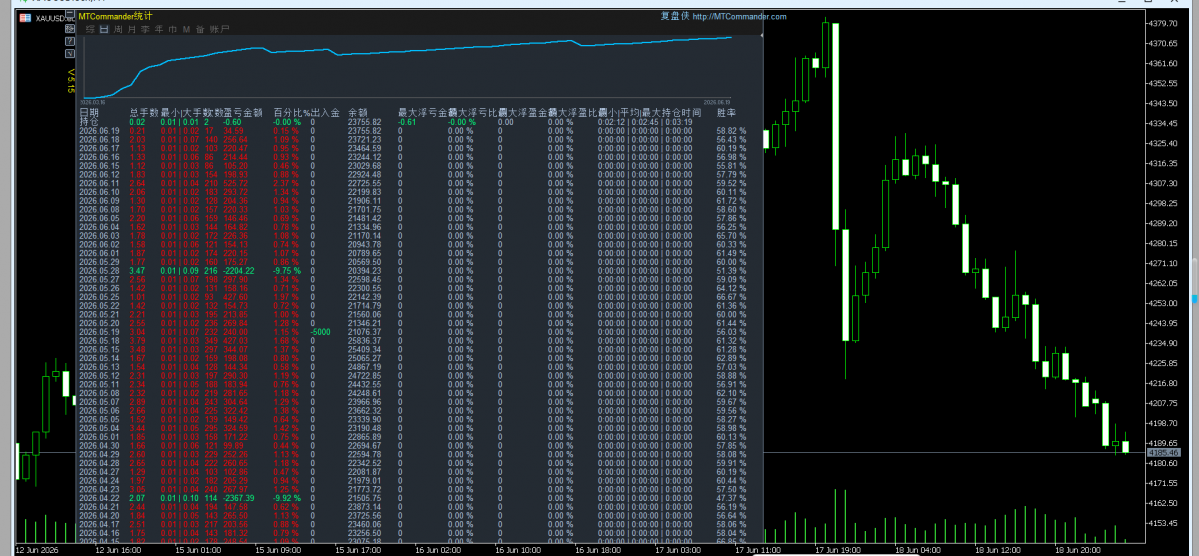Select the 2026.05.28 date row
This screenshot has height=556, width=1199.
pyautogui.click(x=100, y=271)
